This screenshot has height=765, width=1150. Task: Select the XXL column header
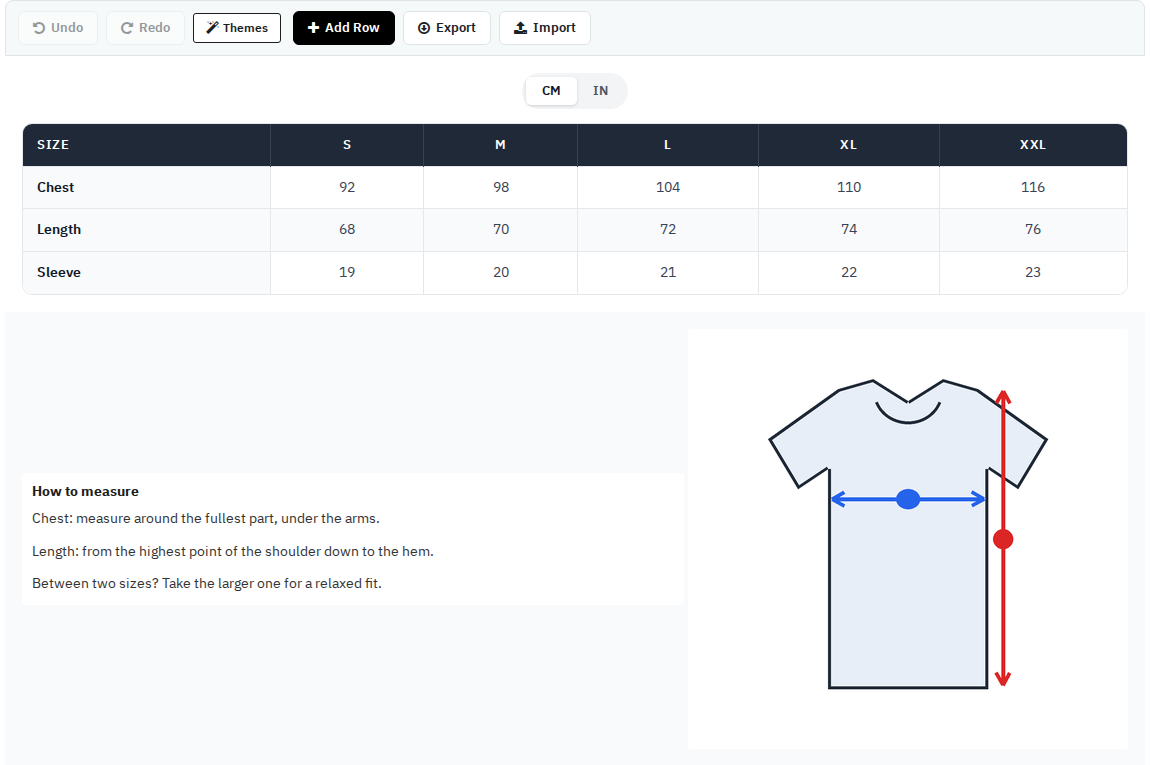[1033, 145]
